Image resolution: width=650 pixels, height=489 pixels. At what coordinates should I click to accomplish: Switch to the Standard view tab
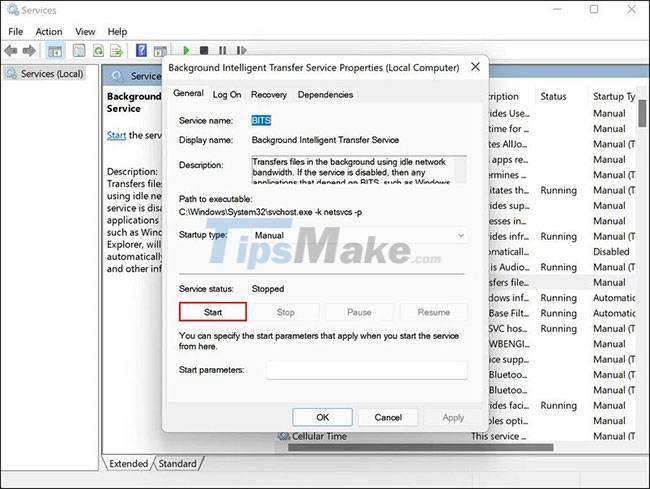[177, 463]
